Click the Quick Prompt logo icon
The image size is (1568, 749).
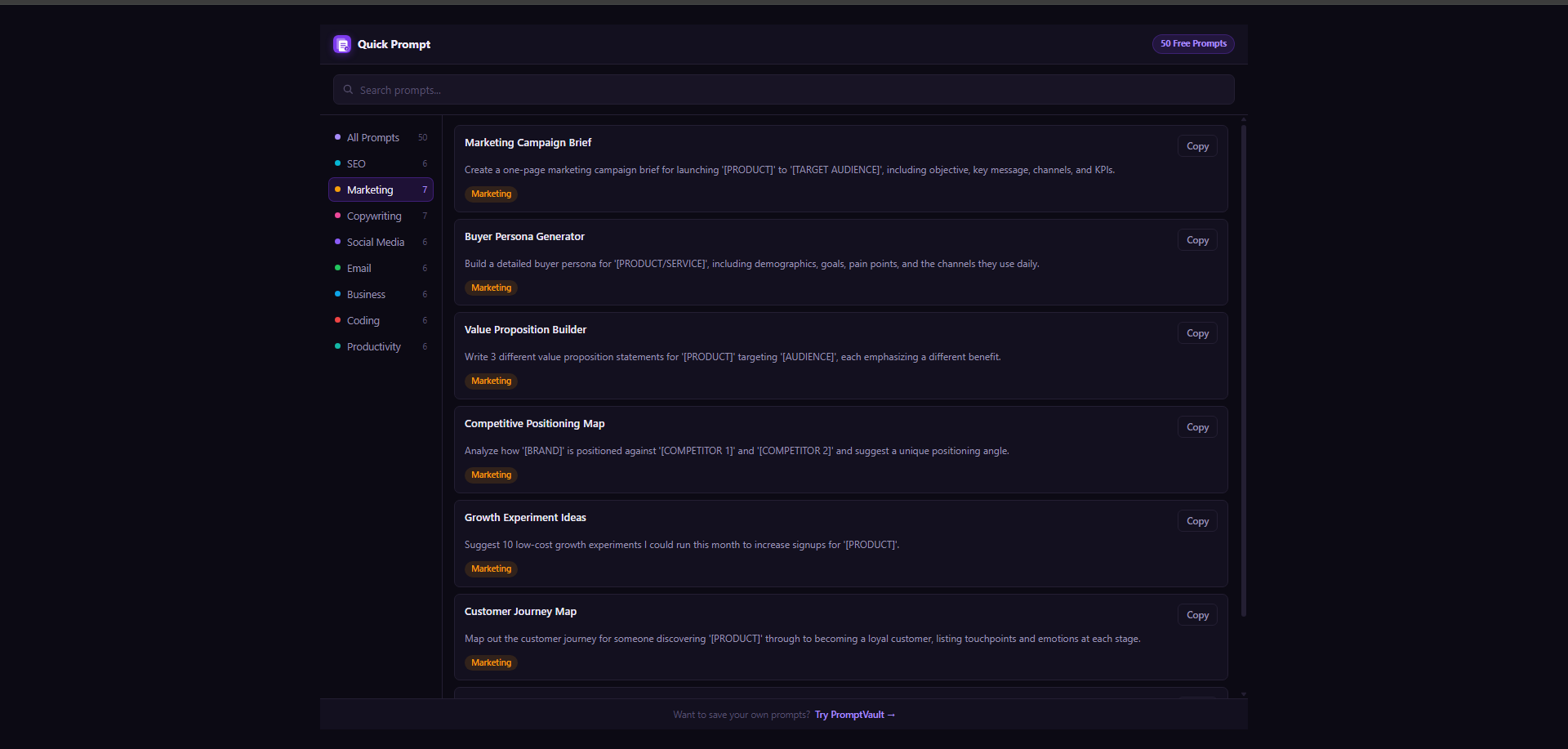(x=342, y=44)
